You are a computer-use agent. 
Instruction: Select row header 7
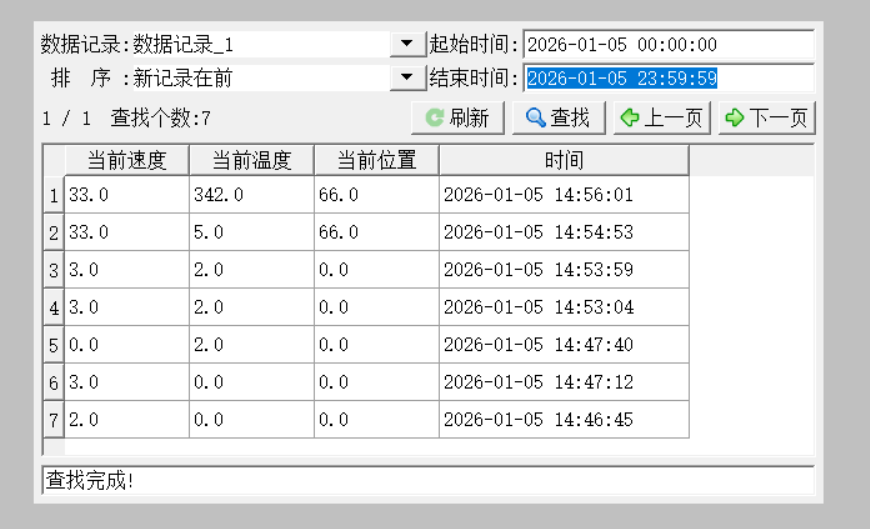coord(54,420)
